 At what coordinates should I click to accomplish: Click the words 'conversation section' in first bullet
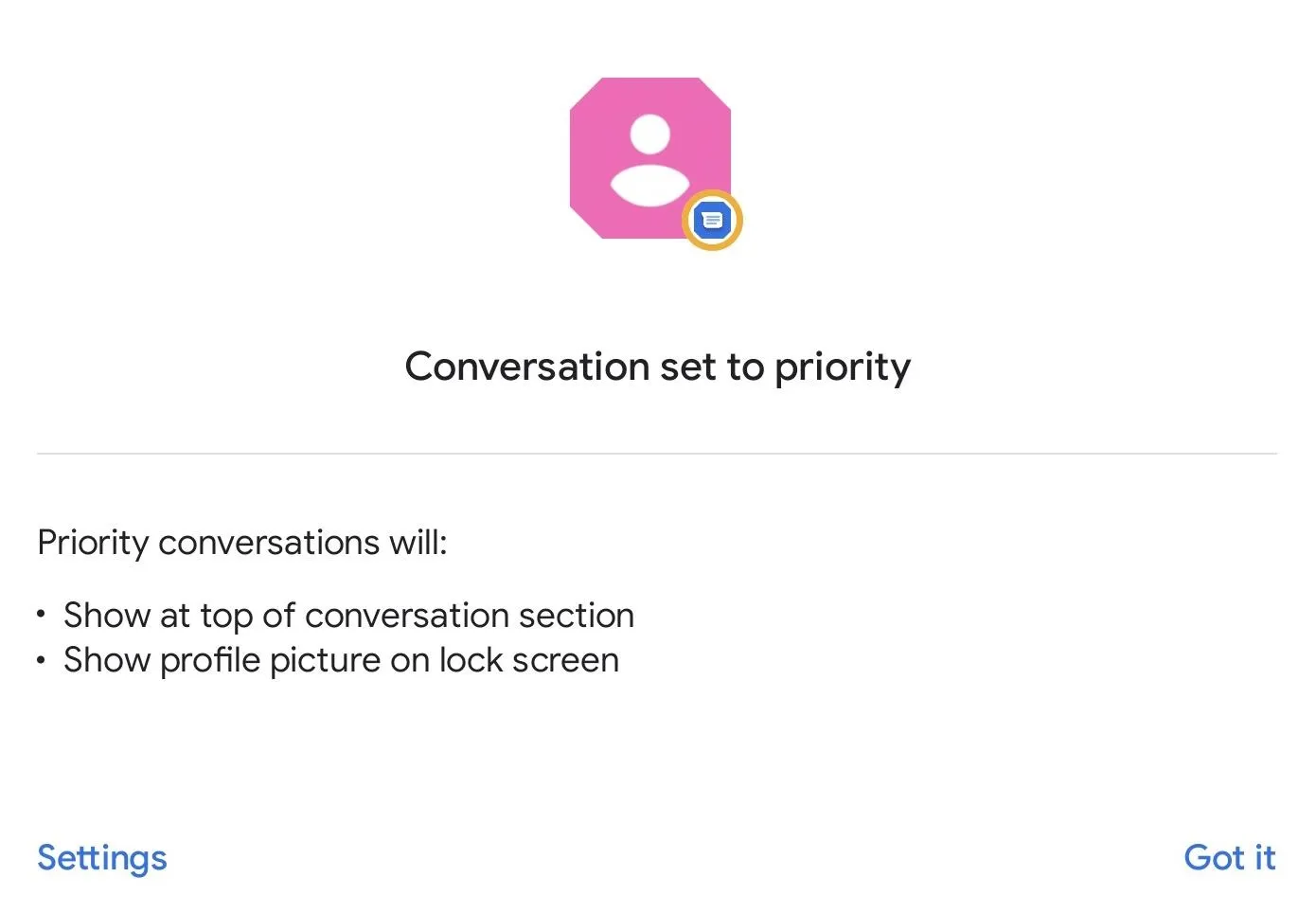tap(470, 616)
